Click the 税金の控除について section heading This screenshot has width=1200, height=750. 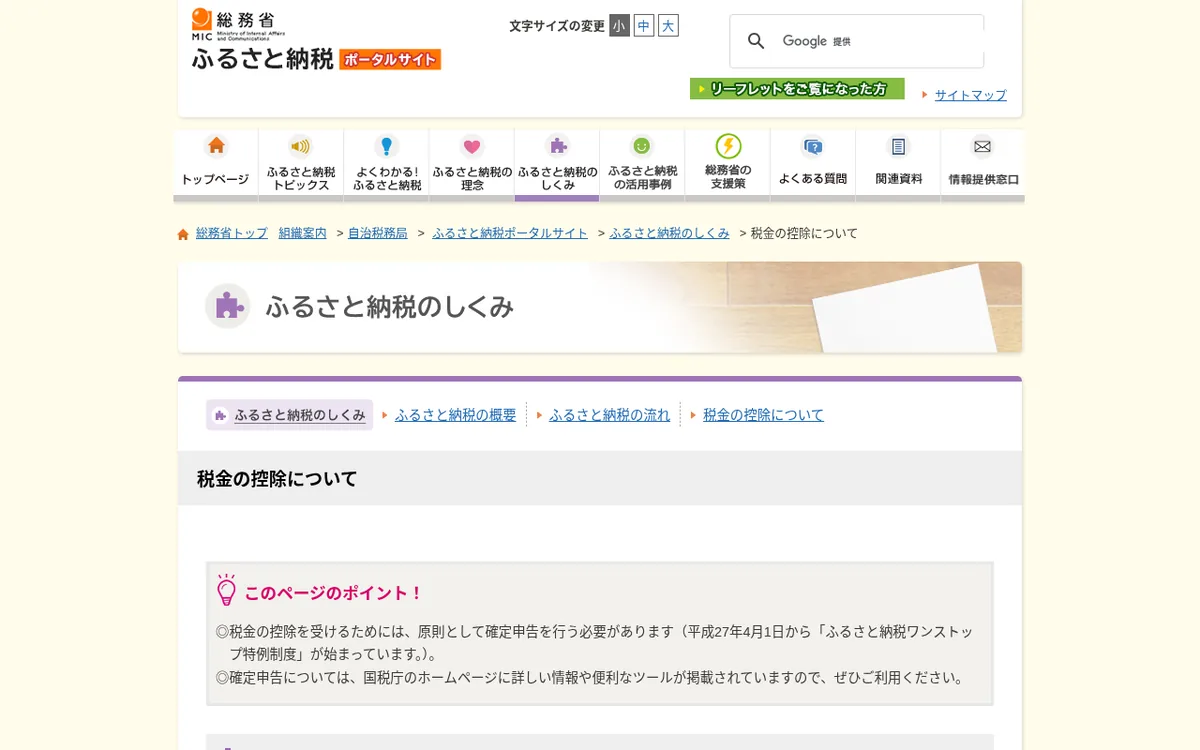(277, 479)
